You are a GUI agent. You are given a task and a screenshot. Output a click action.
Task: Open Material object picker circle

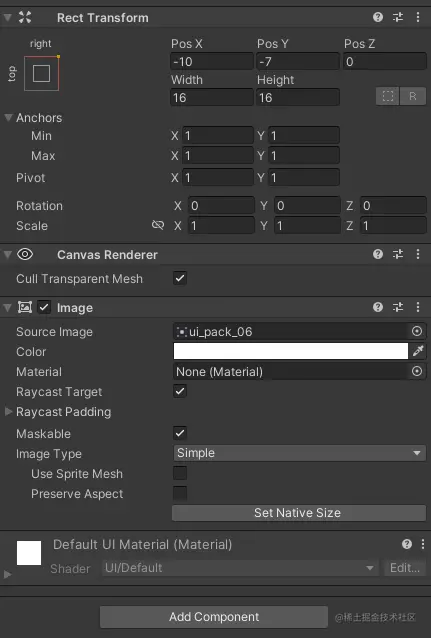(417, 371)
